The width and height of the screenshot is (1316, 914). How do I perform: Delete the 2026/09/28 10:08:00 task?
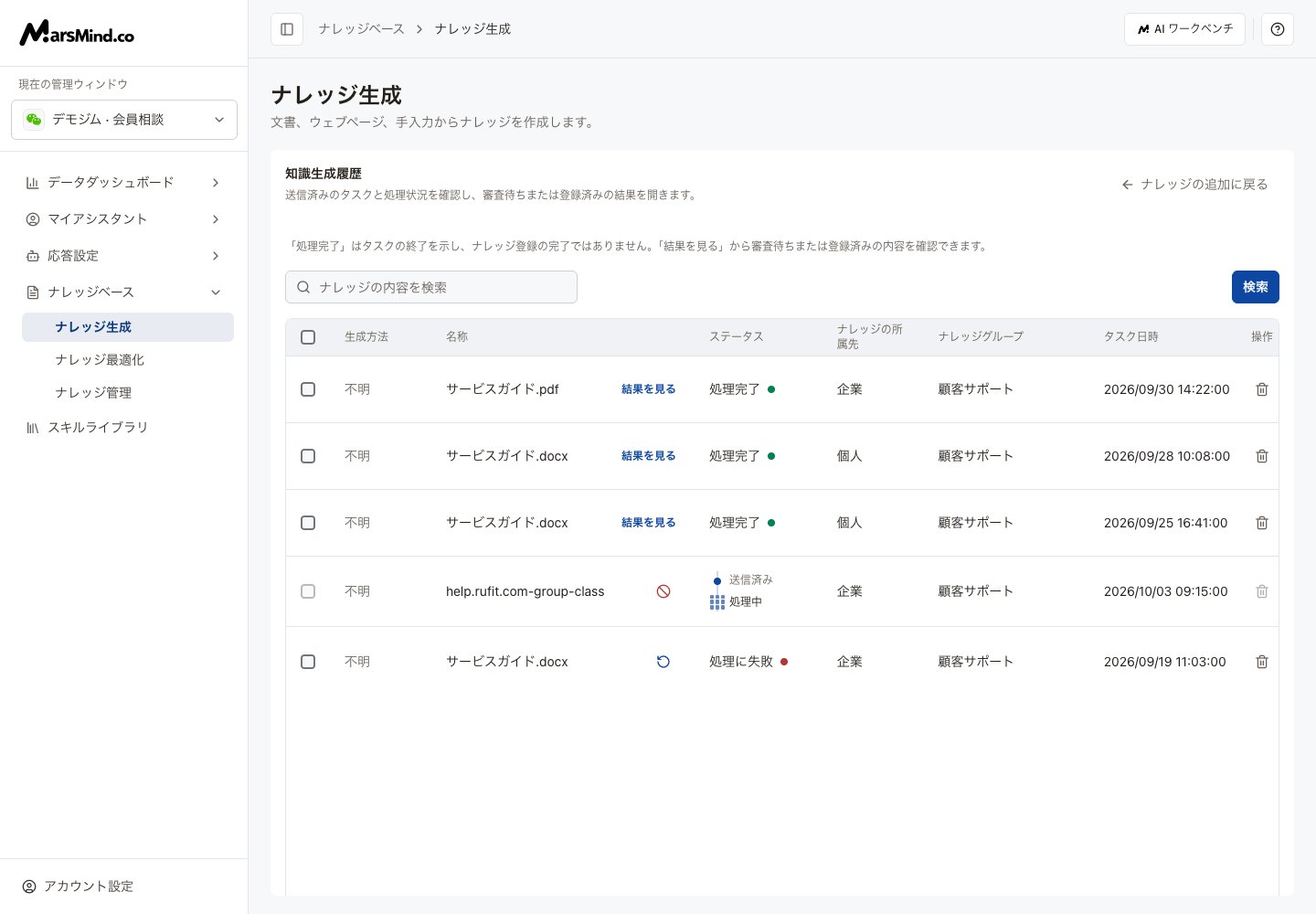[x=1262, y=456]
